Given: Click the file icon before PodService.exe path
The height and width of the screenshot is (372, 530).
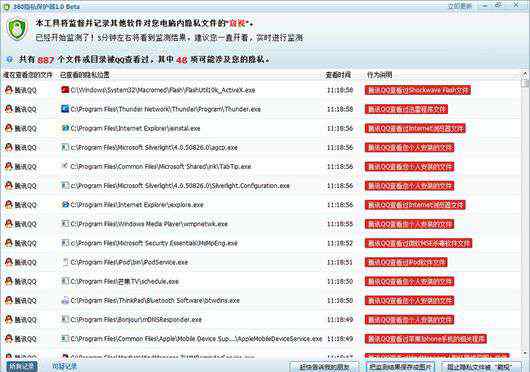Looking at the screenshot, I should point(65,262).
